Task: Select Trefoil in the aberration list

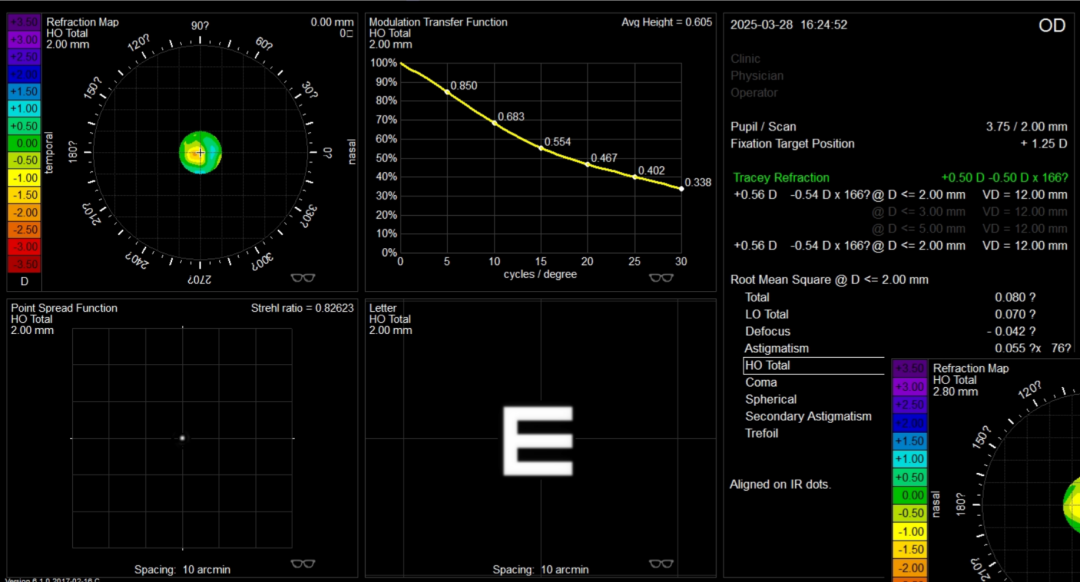Action: (x=761, y=433)
